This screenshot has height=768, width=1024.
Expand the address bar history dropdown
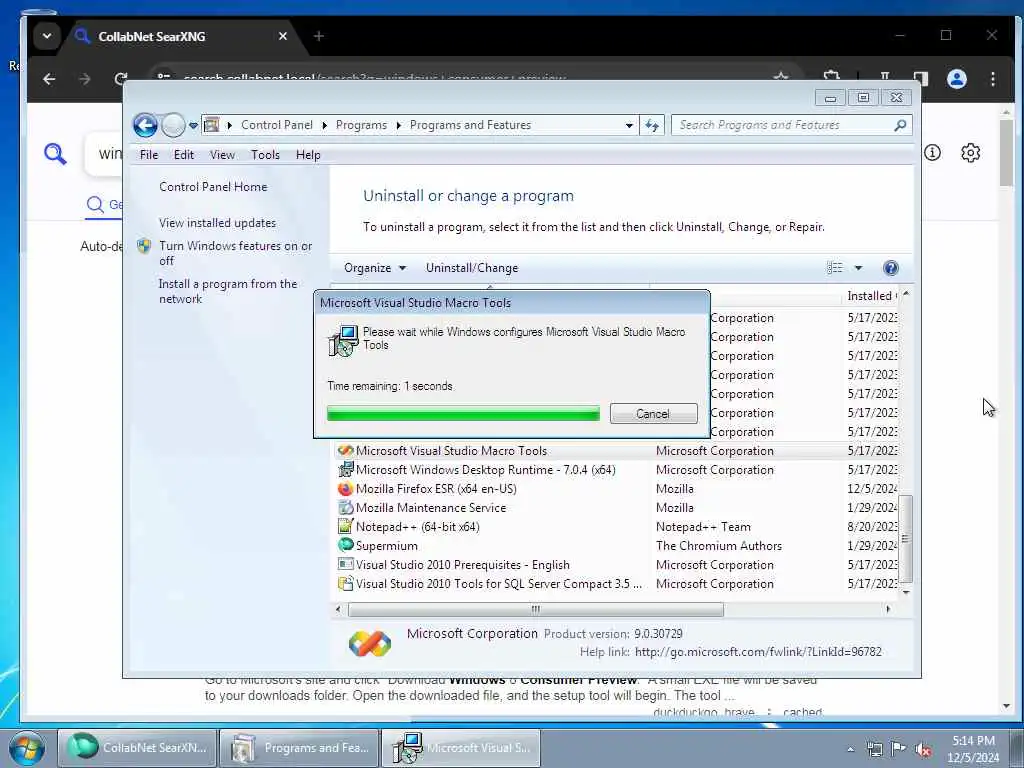pyautogui.click(x=629, y=125)
